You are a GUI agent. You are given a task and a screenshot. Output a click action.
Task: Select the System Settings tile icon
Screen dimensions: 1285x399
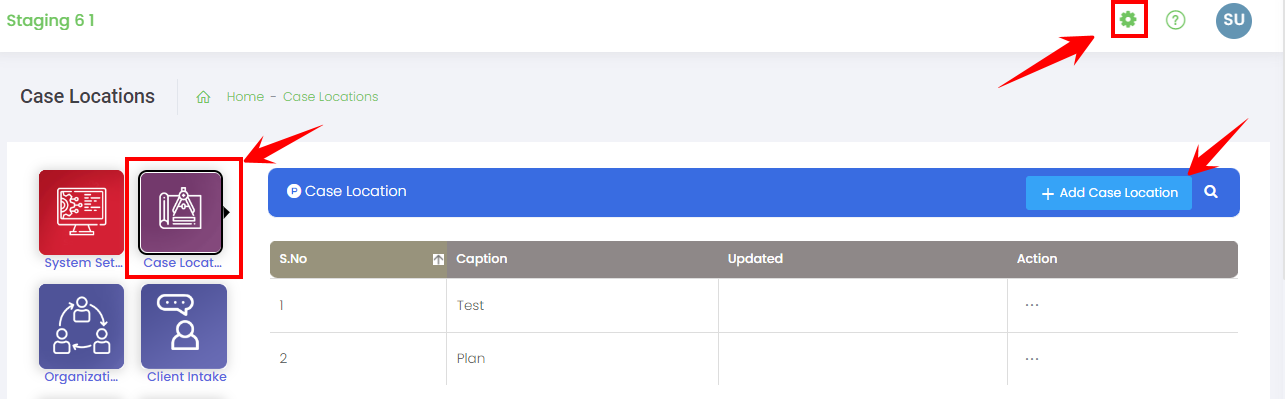[x=81, y=212]
